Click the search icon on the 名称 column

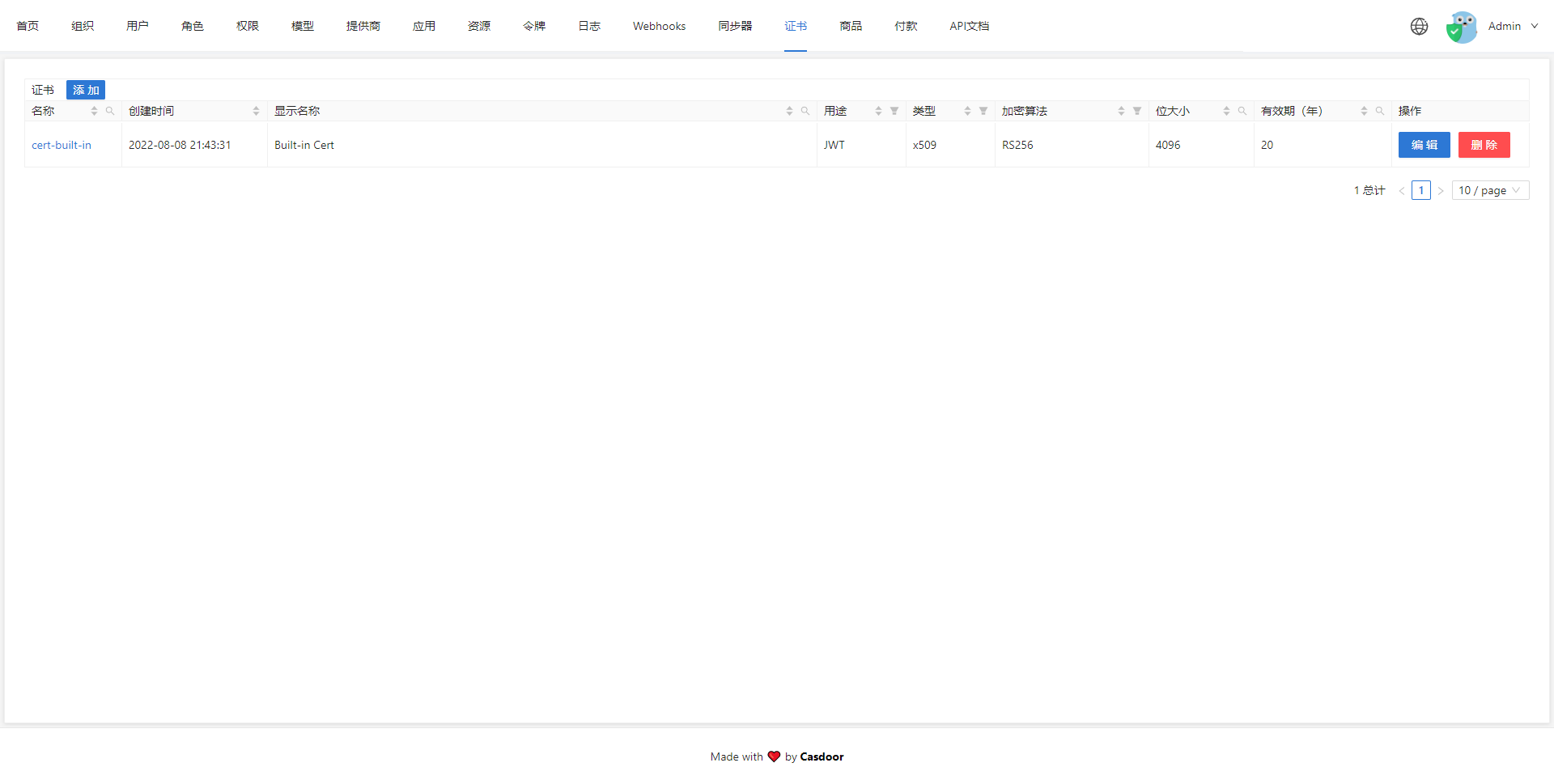coord(110,111)
